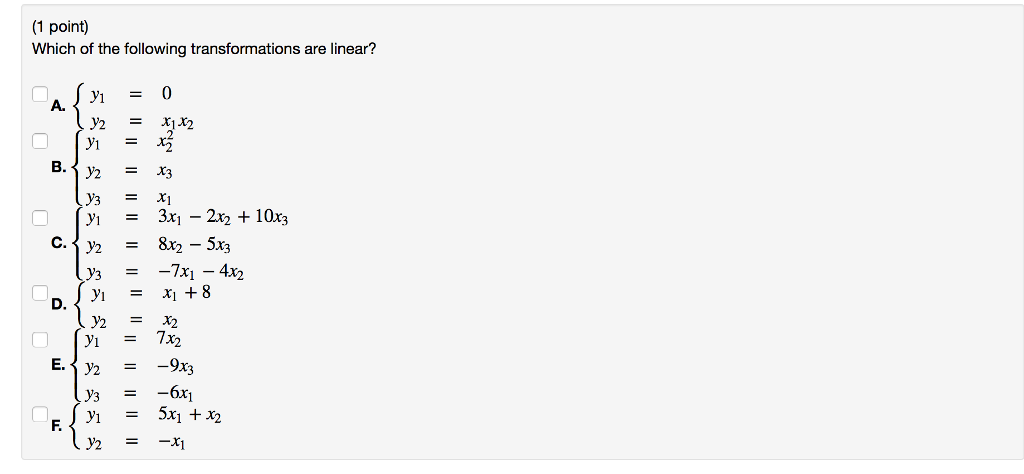Click the '(1 point)' label
Viewport: 1024px width, 474px height.
[60, 27]
